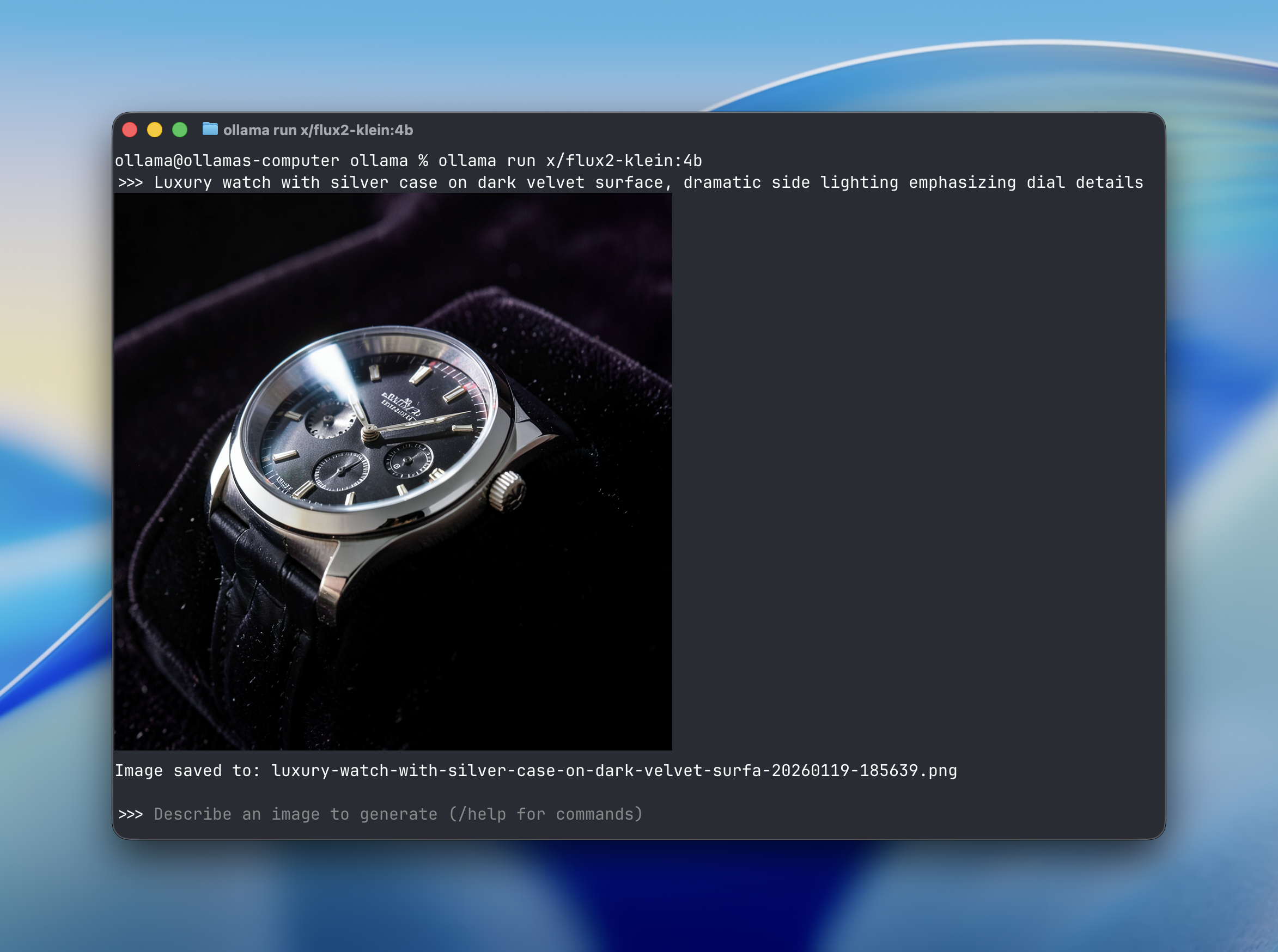Screen dimensions: 1278x952
Task: Minimize the terminal using yellow button
Action: [x=155, y=130]
